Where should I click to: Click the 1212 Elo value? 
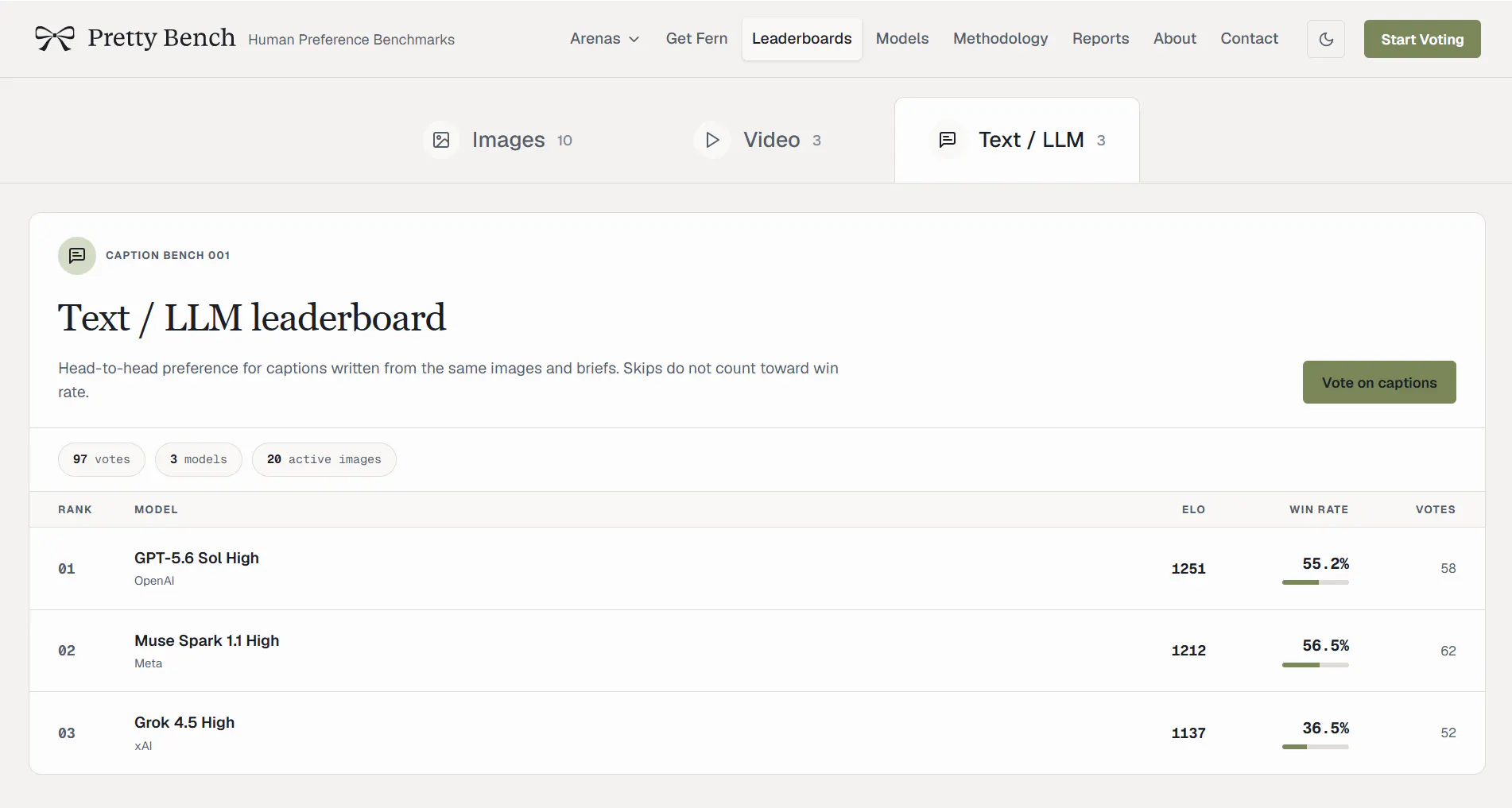coord(1188,651)
